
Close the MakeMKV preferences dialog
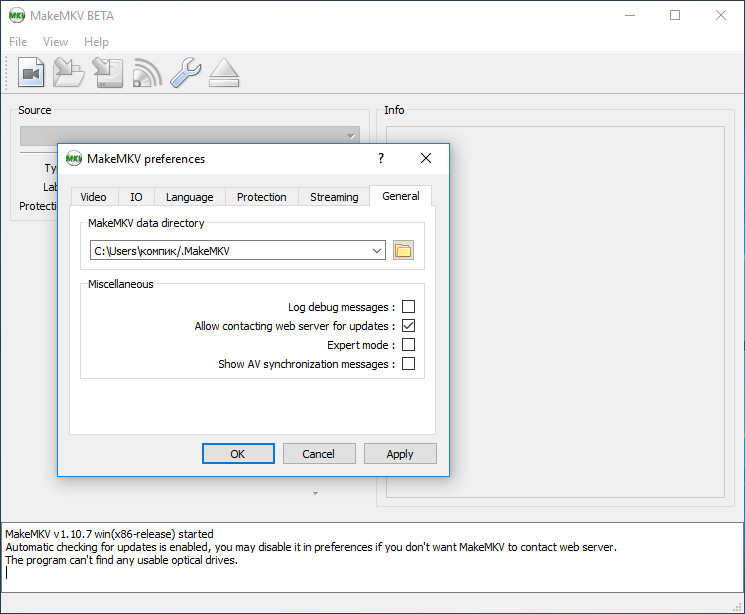(426, 158)
